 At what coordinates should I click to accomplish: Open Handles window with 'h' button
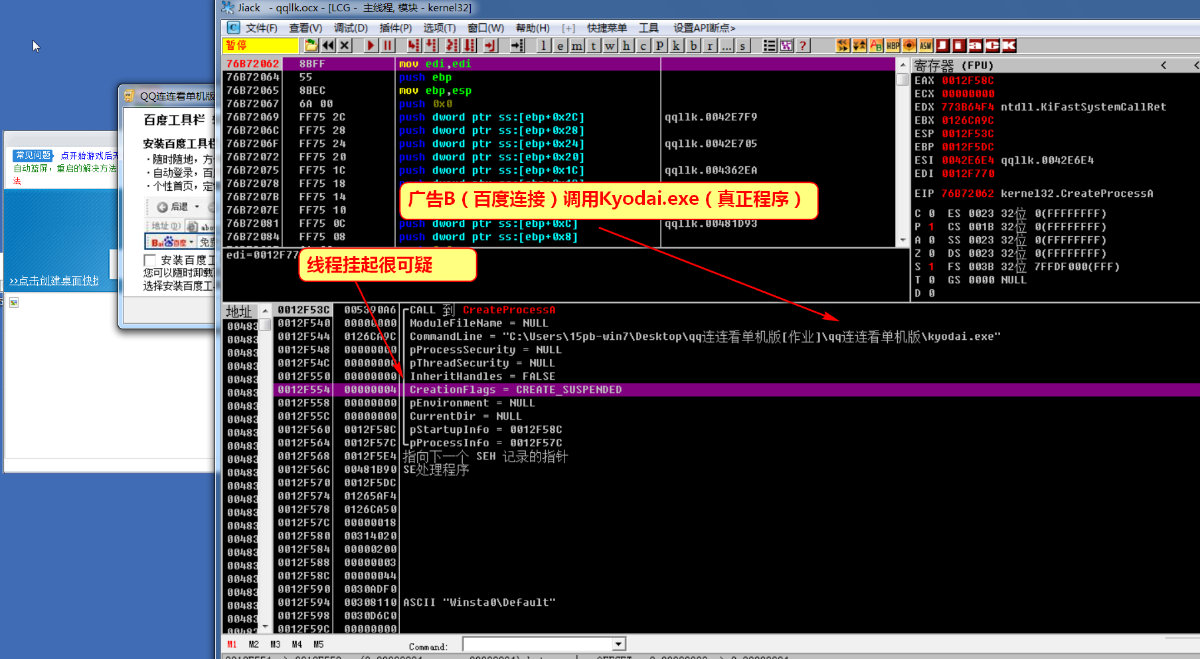626,45
